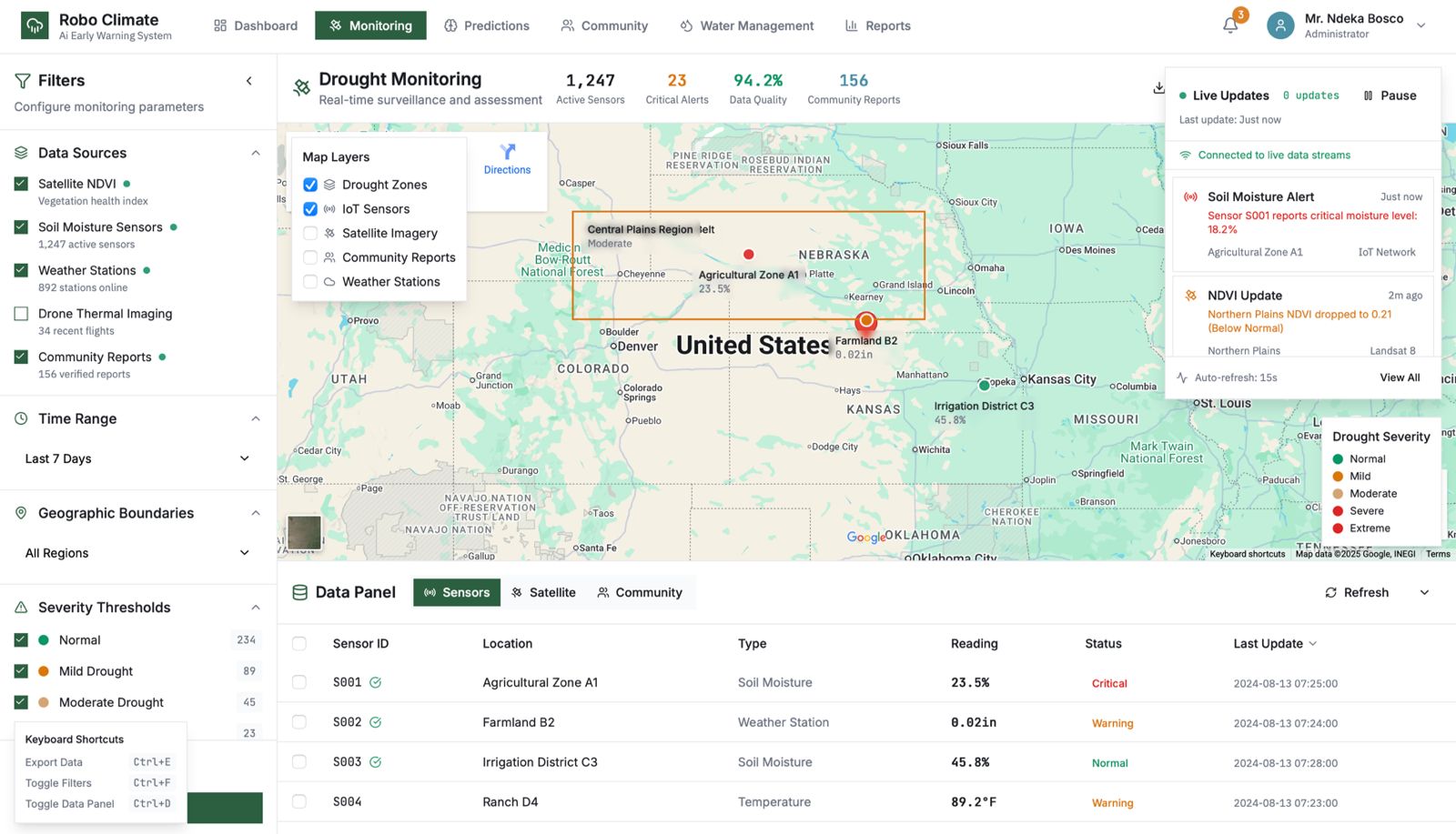Click the red Agricultural Zone A1 marker
Viewport: 1456px width, 834px height.
(x=748, y=255)
